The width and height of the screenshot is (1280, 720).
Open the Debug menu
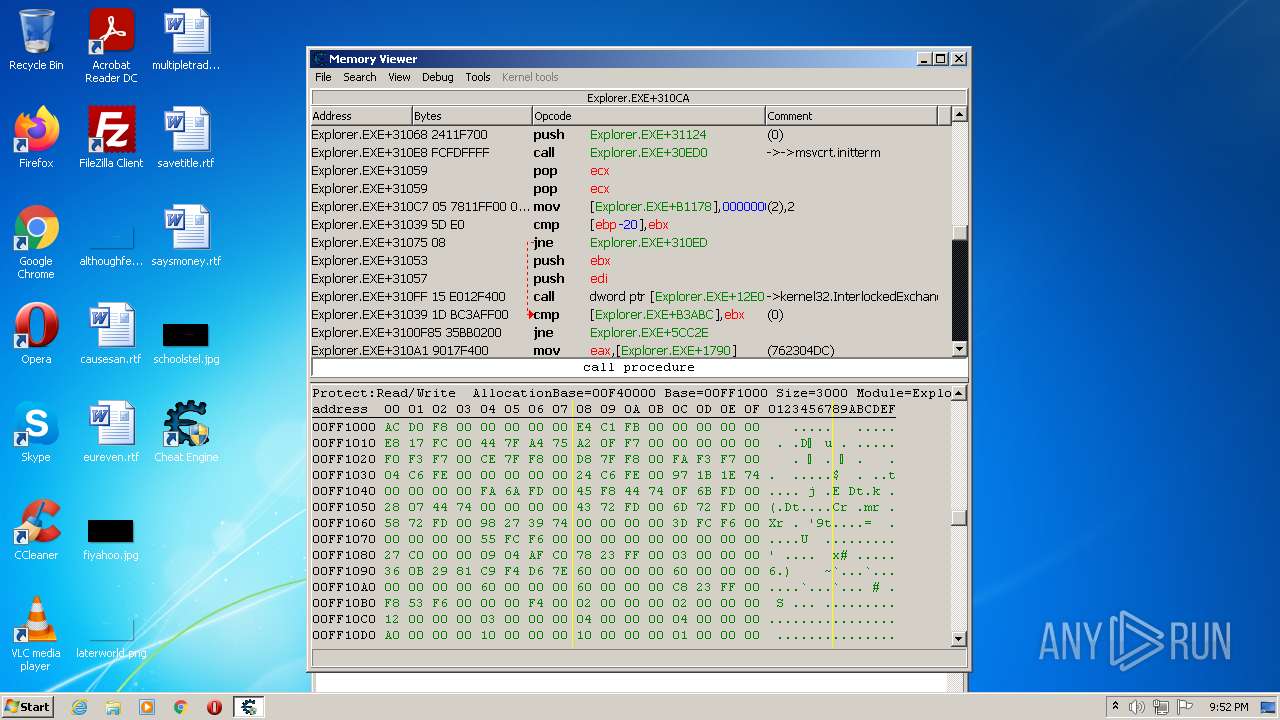437,77
